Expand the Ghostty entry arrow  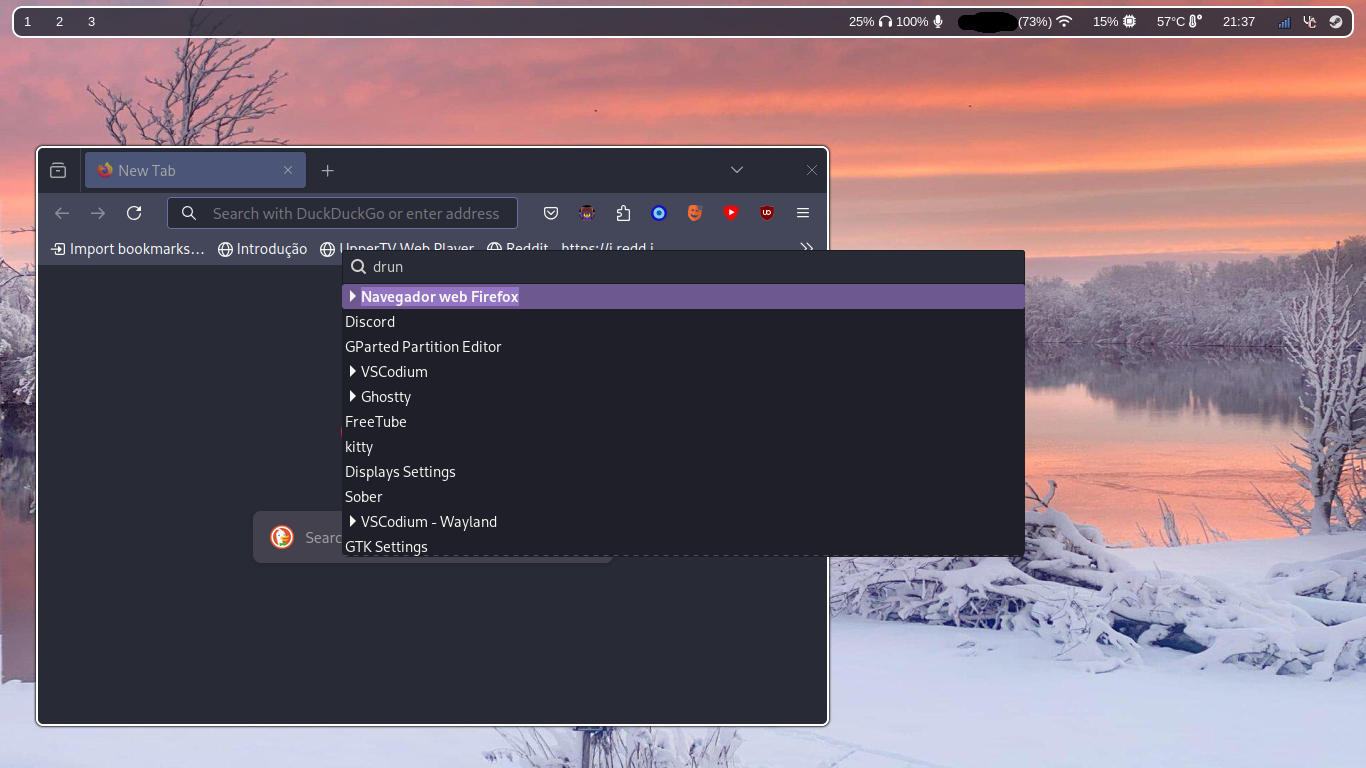point(352,396)
